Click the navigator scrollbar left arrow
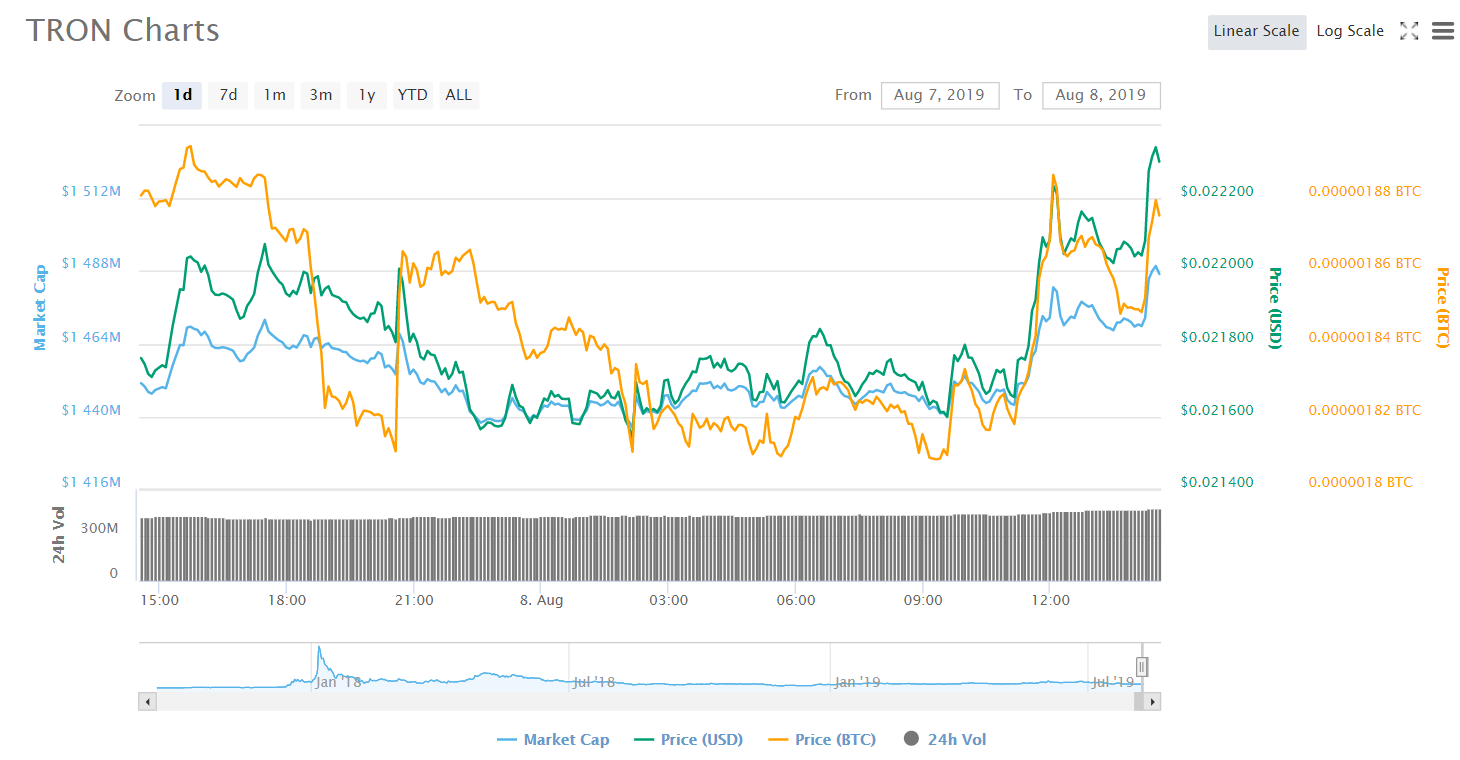 (148, 702)
